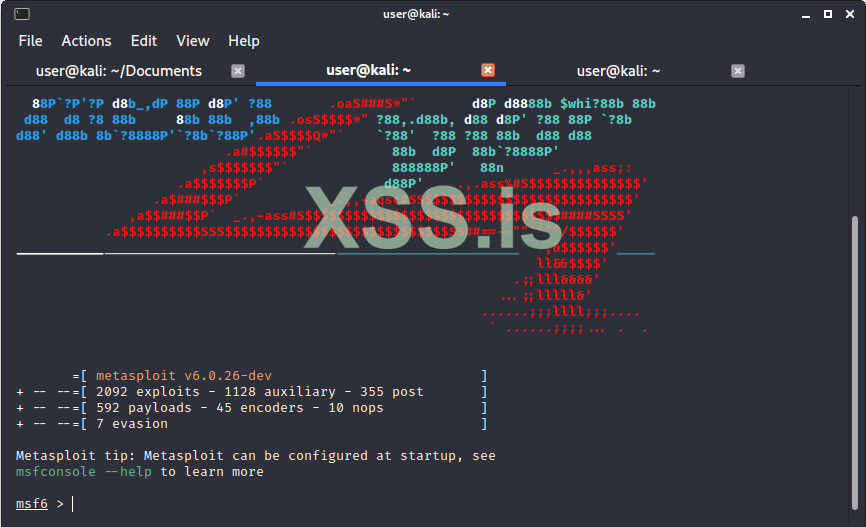Image resolution: width=866 pixels, height=527 pixels.
Task: Open the Edit menu
Action: [144, 41]
